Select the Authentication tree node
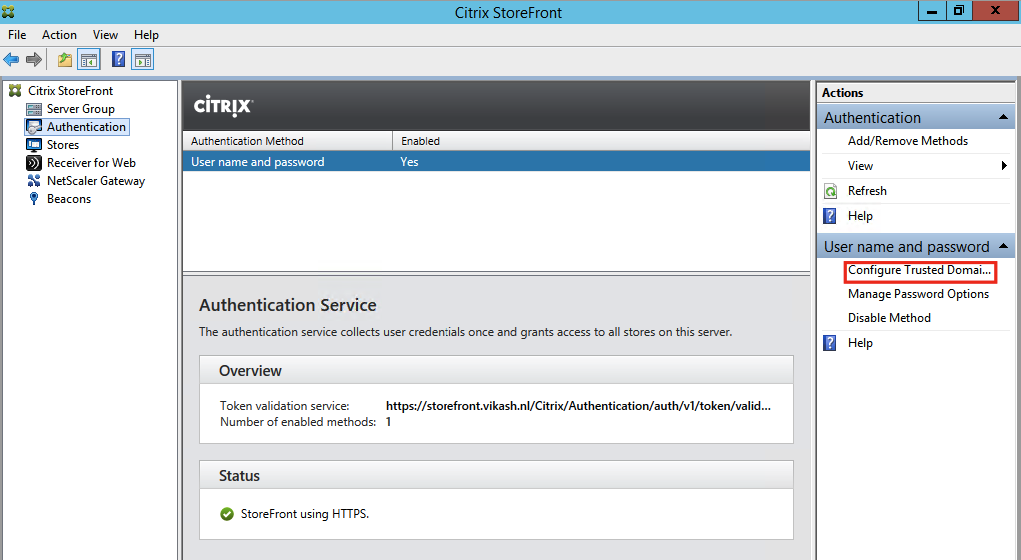This screenshot has width=1021, height=560. (x=86, y=127)
